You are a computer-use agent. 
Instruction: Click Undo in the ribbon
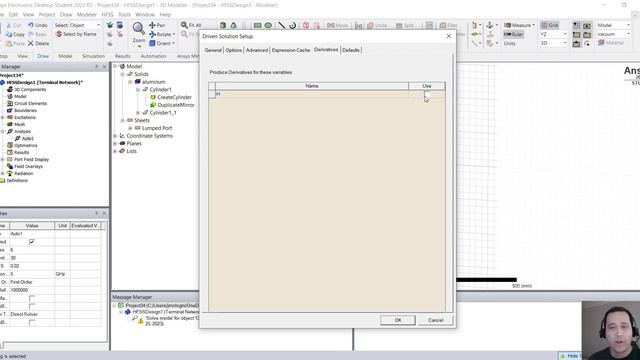pos(38,25)
